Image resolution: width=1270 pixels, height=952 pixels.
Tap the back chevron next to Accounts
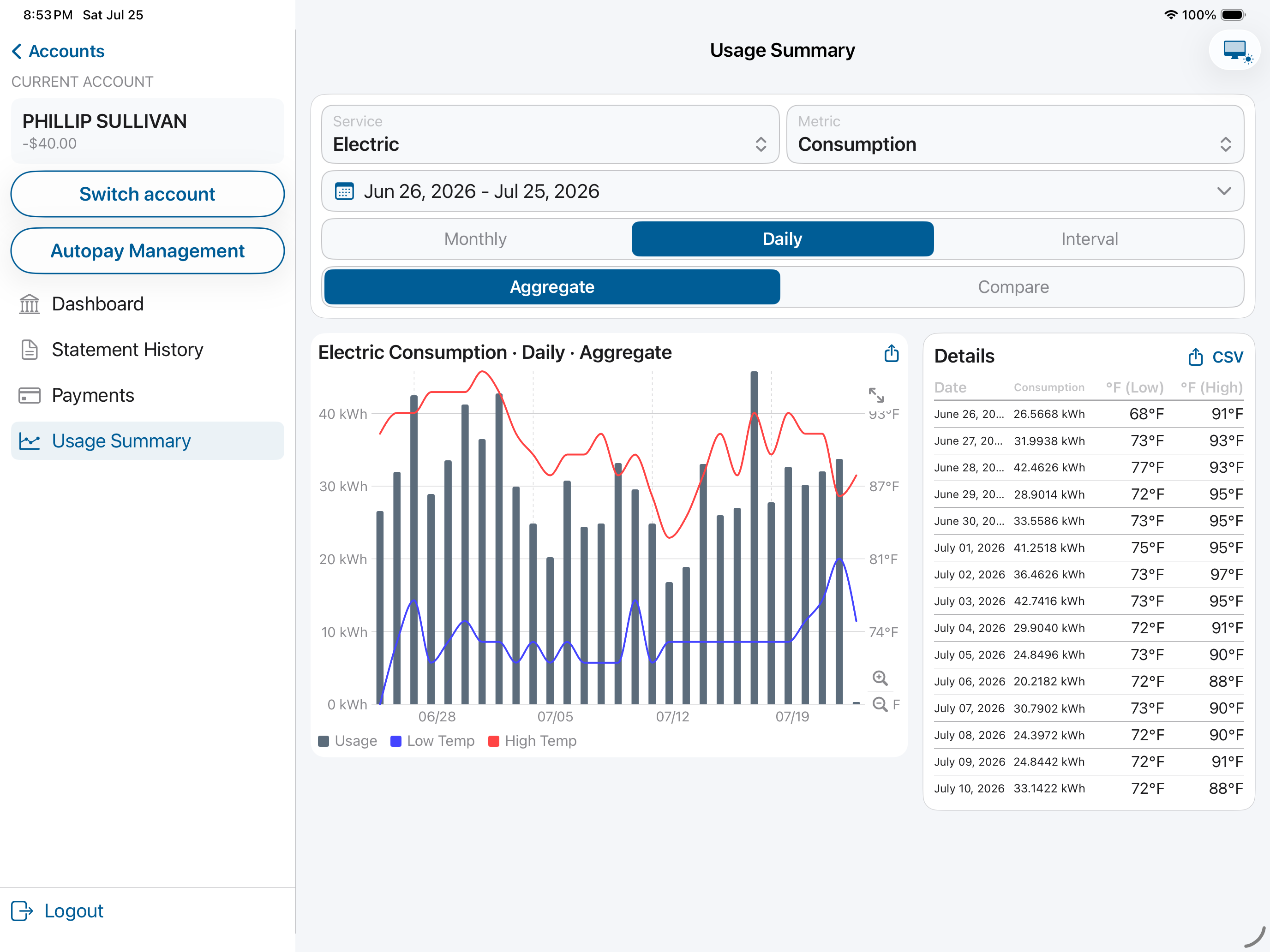point(17,51)
